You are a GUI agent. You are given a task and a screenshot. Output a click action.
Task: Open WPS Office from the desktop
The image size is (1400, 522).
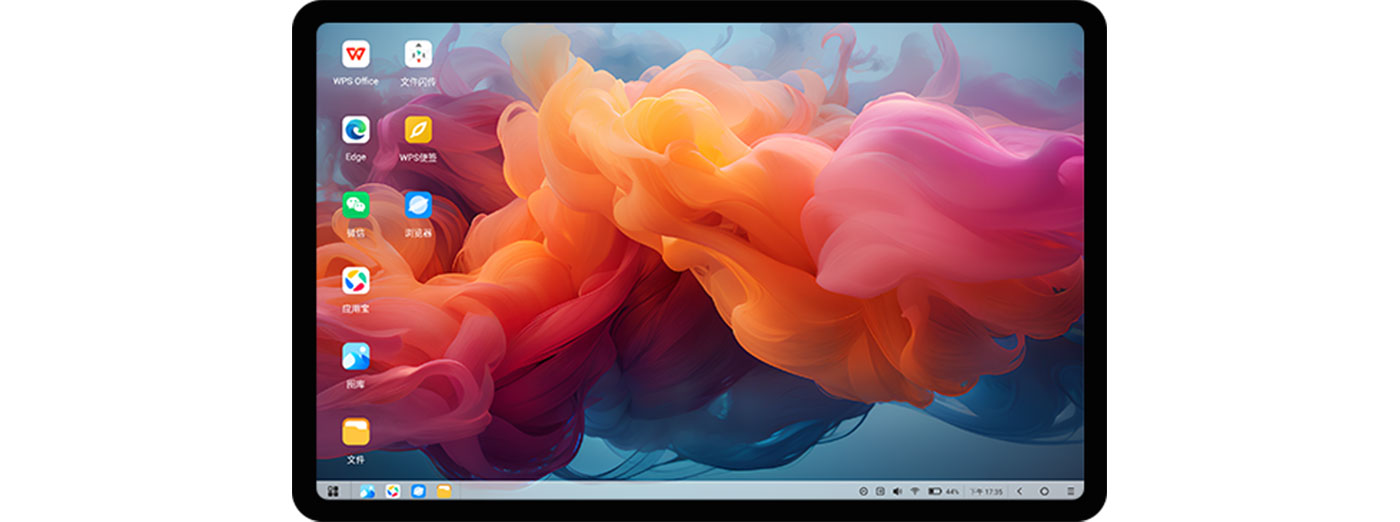(x=355, y=54)
